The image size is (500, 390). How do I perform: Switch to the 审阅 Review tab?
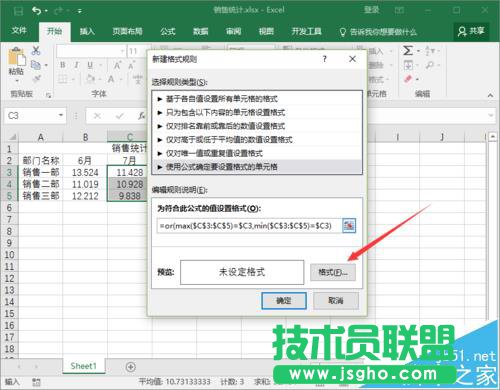click(233, 32)
